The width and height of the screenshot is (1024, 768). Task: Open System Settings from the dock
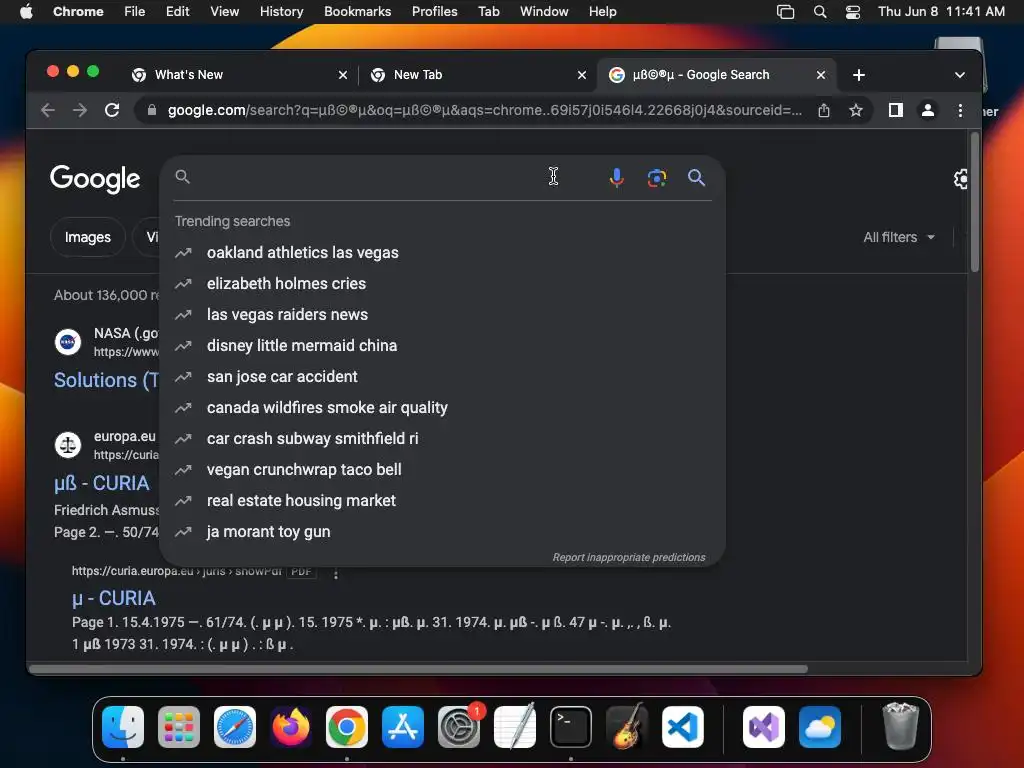click(x=458, y=726)
